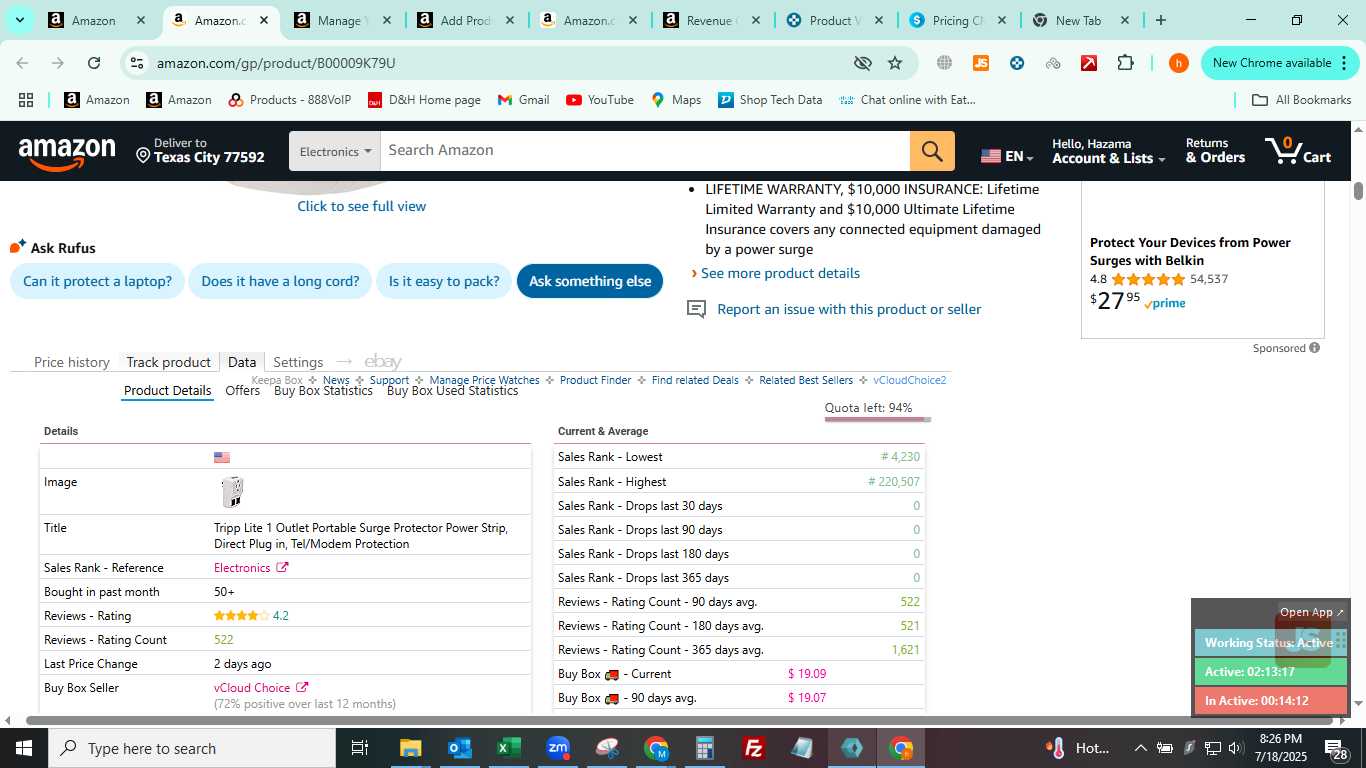Click the Amazon logo in header
The height and width of the screenshot is (768, 1366).
tap(67, 153)
